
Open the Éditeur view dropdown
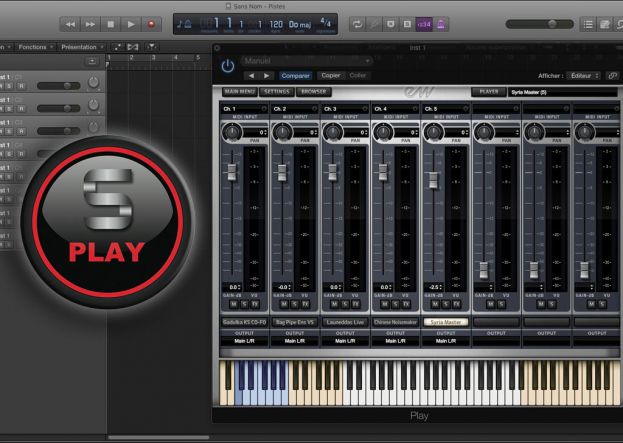click(584, 75)
